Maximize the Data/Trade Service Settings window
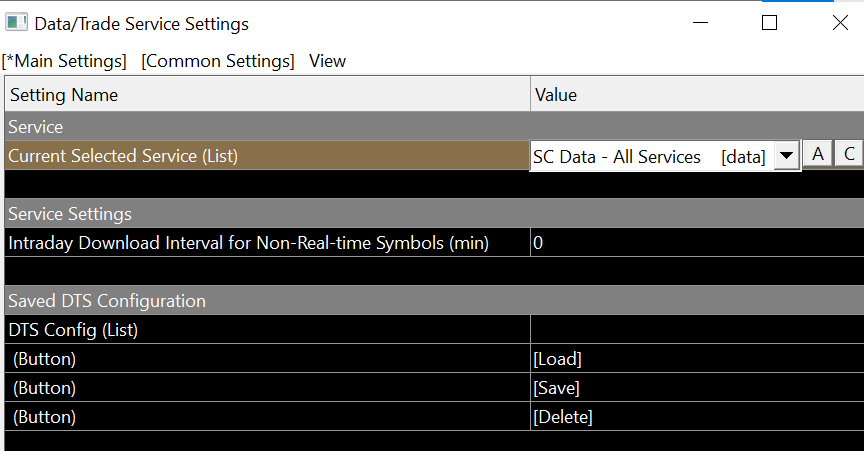The height and width of the screenshot is (451, 864). pyautogui.click(x=769, y=23)
